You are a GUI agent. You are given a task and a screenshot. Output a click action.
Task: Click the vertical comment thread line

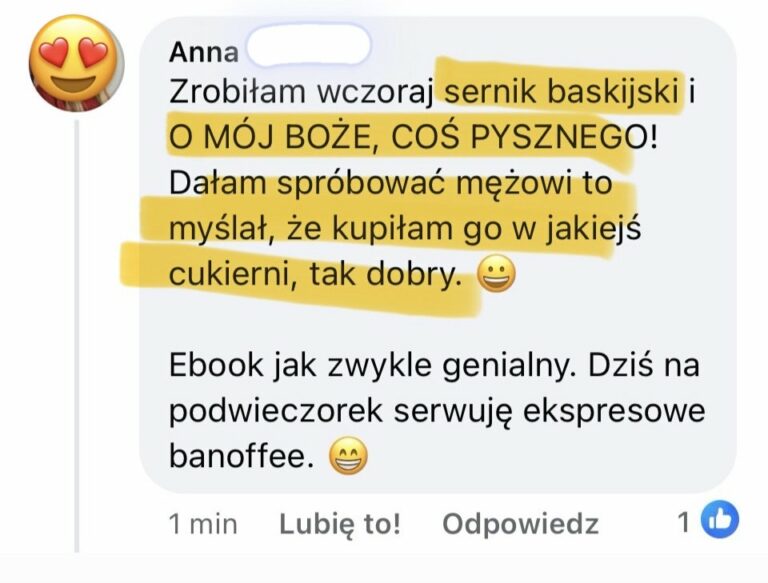click(76, 337)
